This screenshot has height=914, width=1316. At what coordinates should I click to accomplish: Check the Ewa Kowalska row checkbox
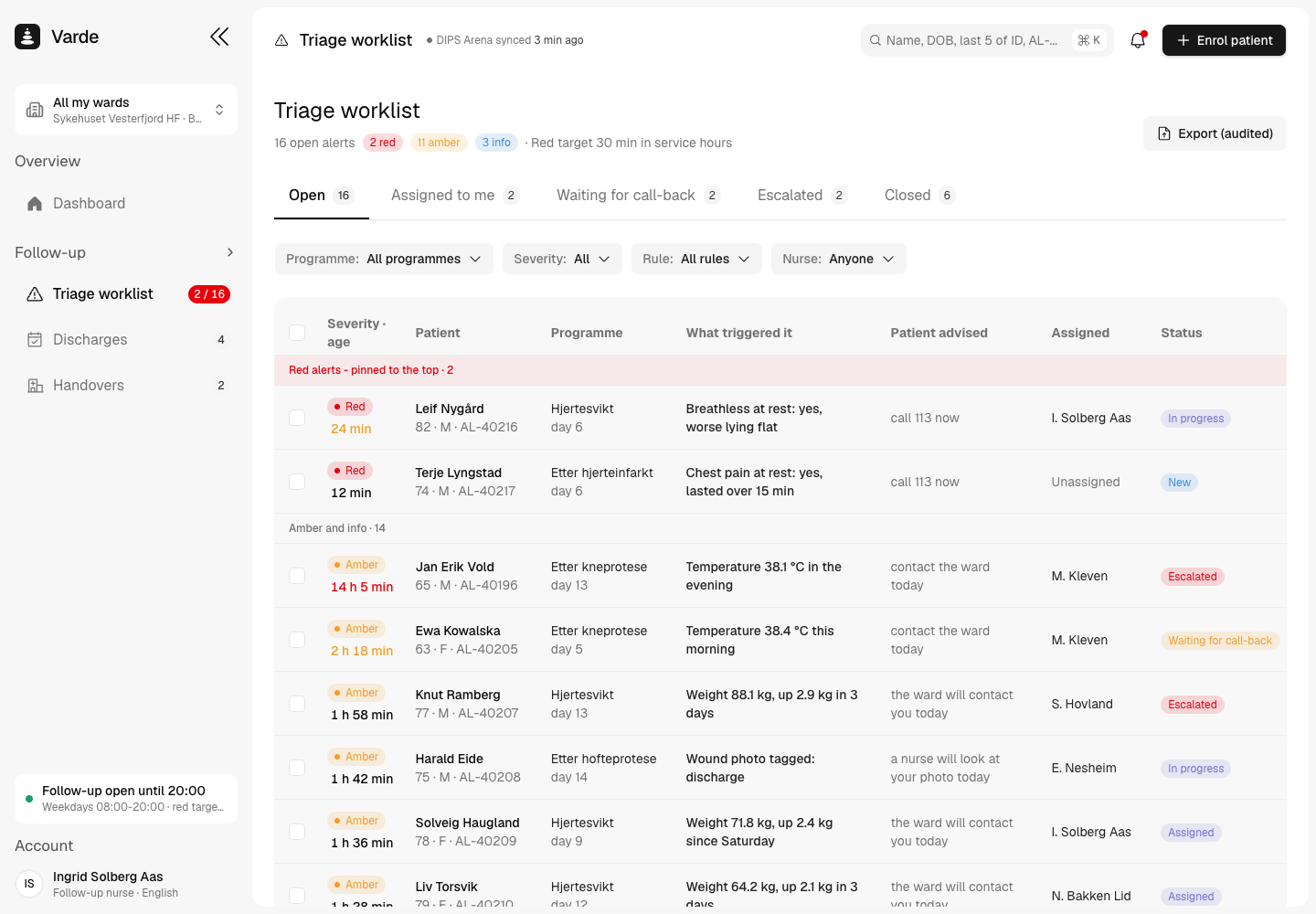297,640
